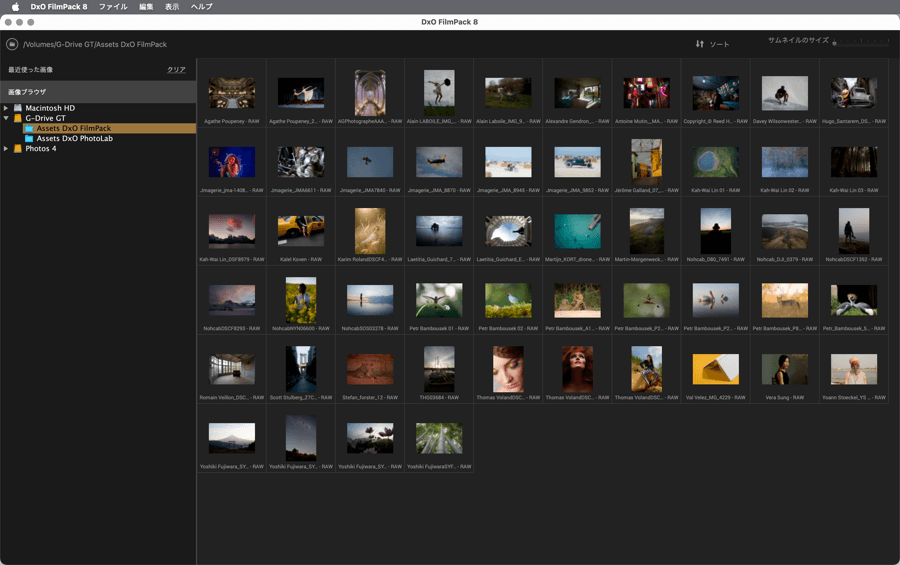Open the ヘルプ menu
The image size is (900, 565).
coord(201,7)
